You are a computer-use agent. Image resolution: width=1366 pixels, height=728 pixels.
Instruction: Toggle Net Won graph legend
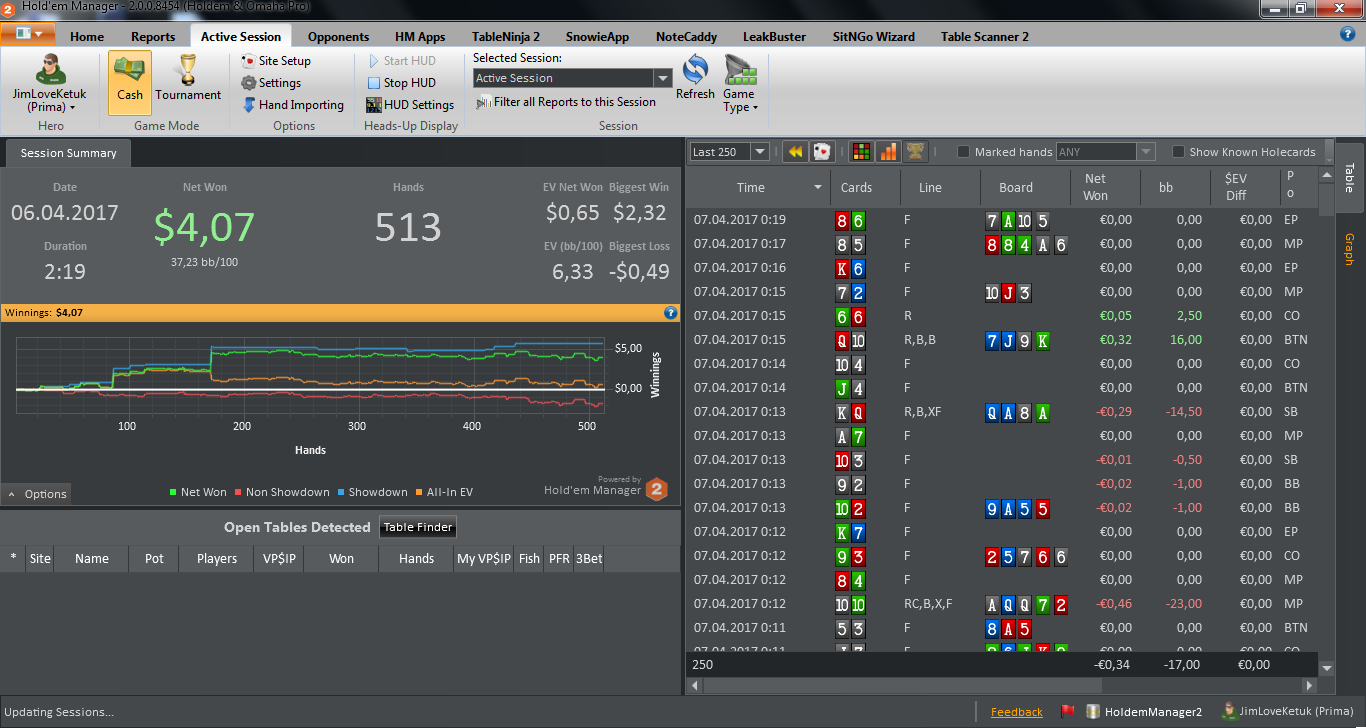point(198,492)
